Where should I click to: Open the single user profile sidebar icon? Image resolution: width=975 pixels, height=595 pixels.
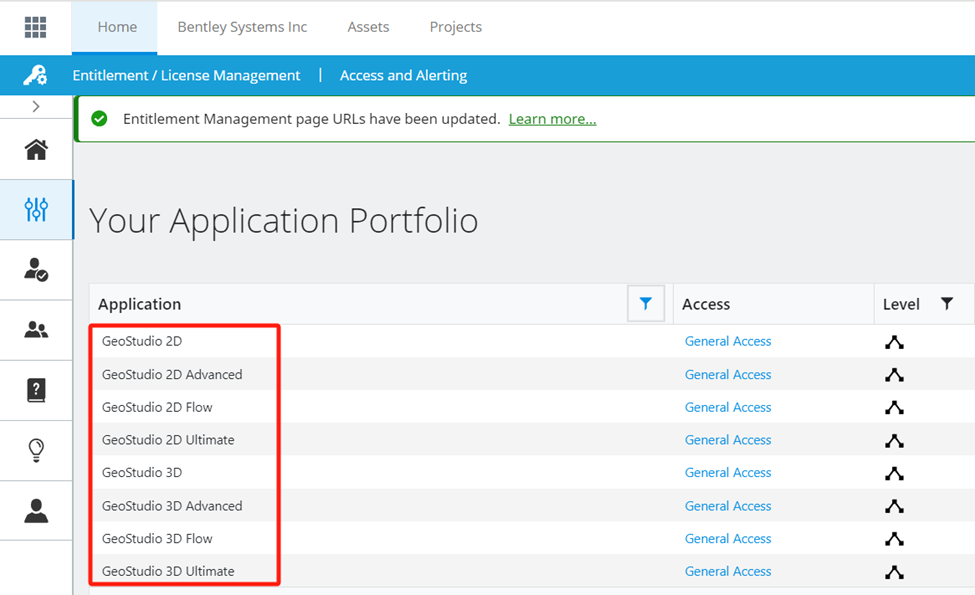[36, 511]
